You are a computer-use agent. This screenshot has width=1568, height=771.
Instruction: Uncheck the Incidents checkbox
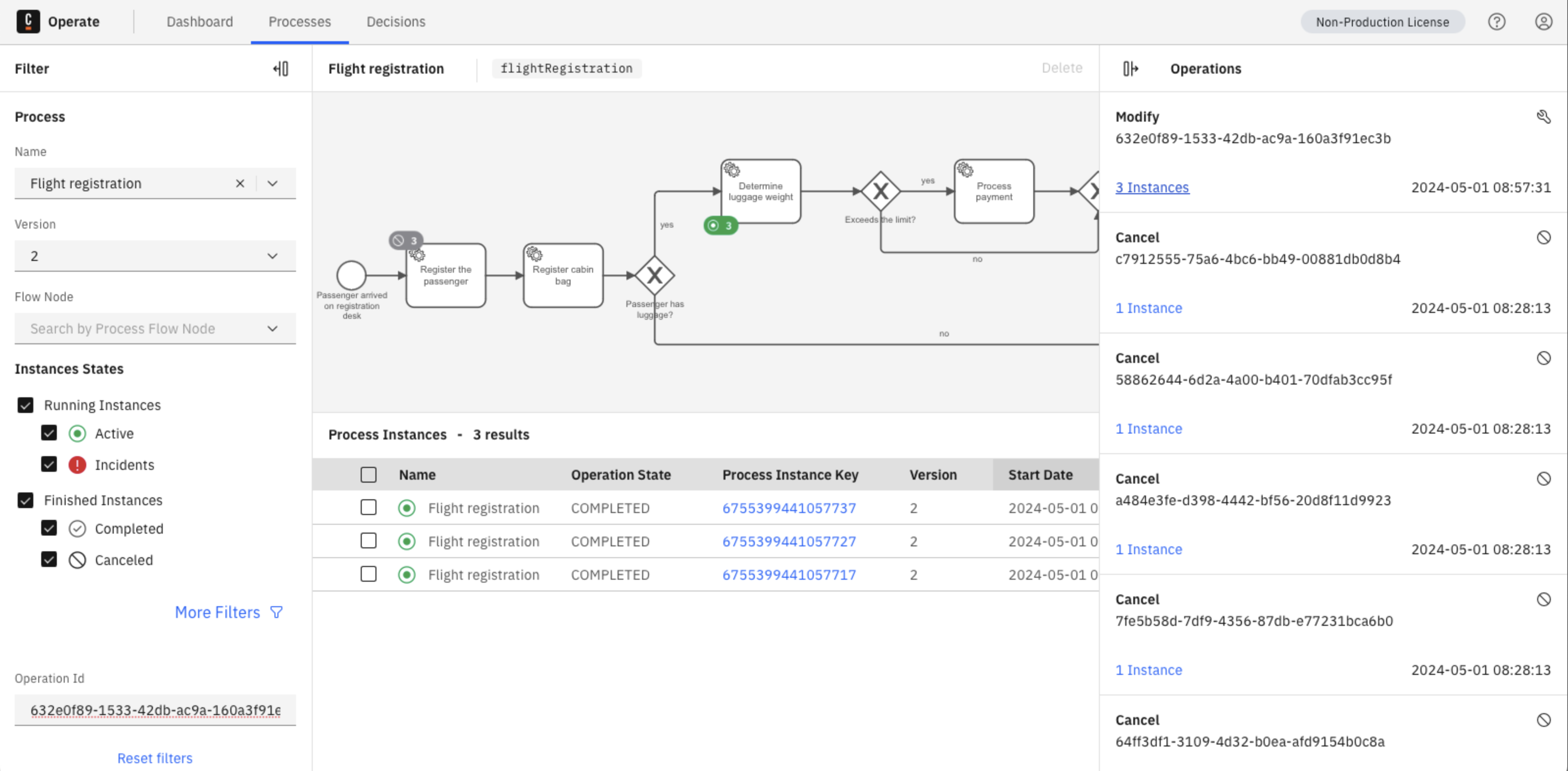[x=50, y=464]
